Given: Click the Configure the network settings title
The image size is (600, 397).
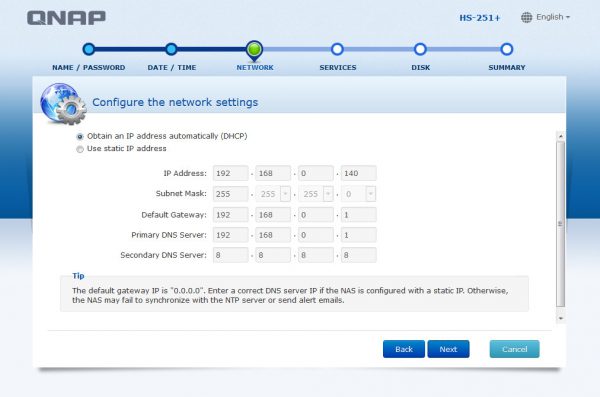Looking at the screenshot, I should [175, 103].
